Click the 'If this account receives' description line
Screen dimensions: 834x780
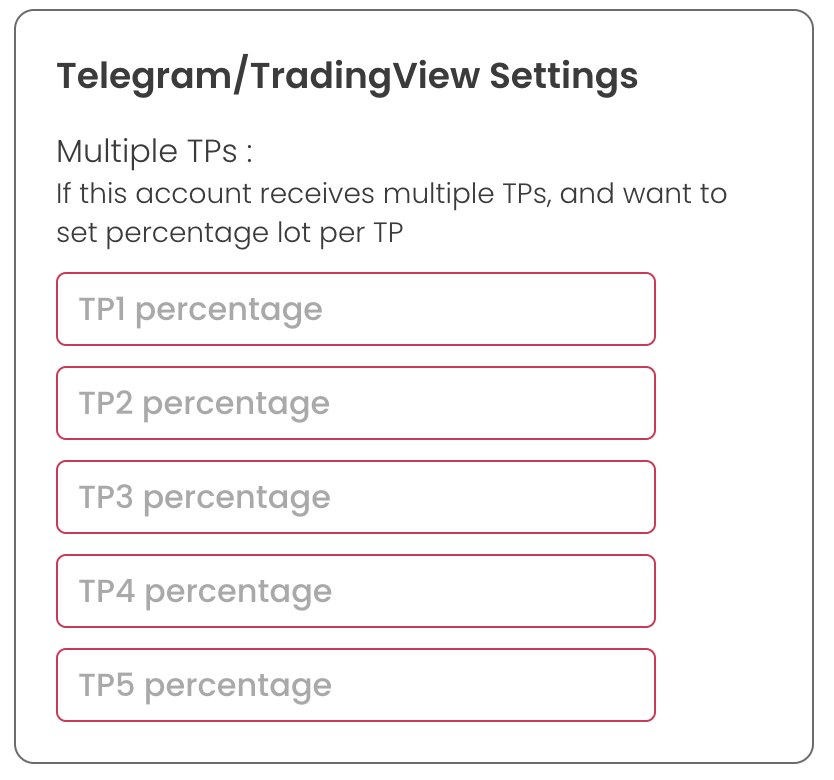(x=391, y=192)
